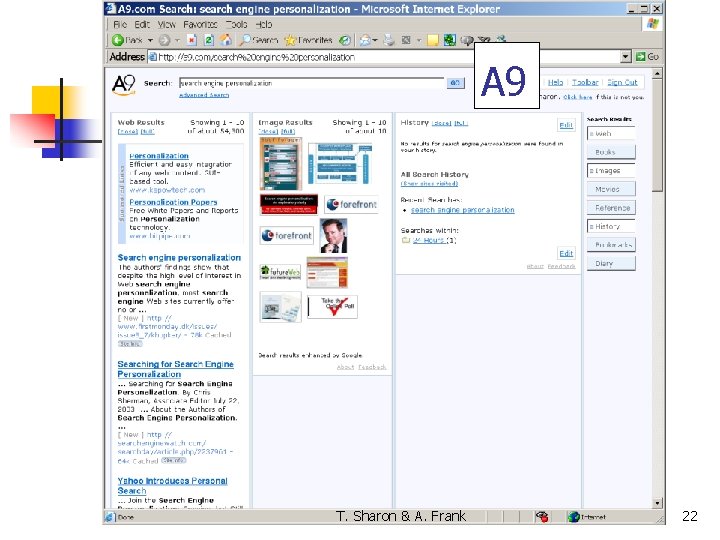Toggle the Books results column on
Viewport: 720px width, 540px height.
611,152
